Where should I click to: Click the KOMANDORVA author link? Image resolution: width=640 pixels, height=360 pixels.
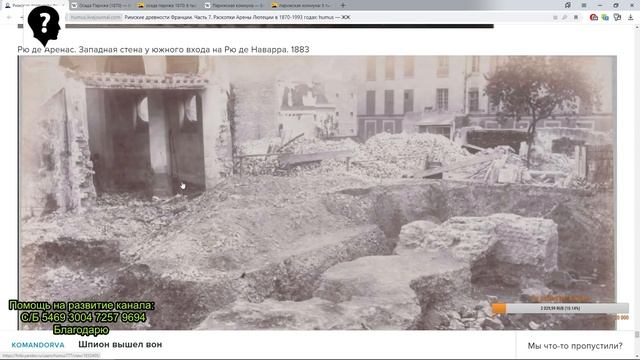38,345
